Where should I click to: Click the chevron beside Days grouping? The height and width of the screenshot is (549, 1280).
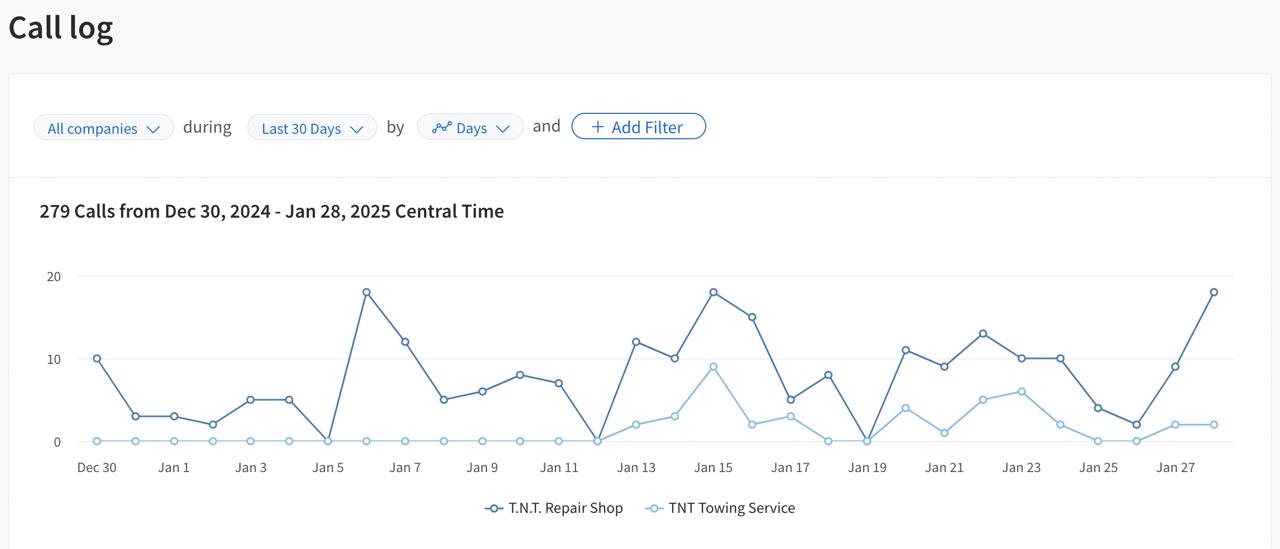click(503, 128)
